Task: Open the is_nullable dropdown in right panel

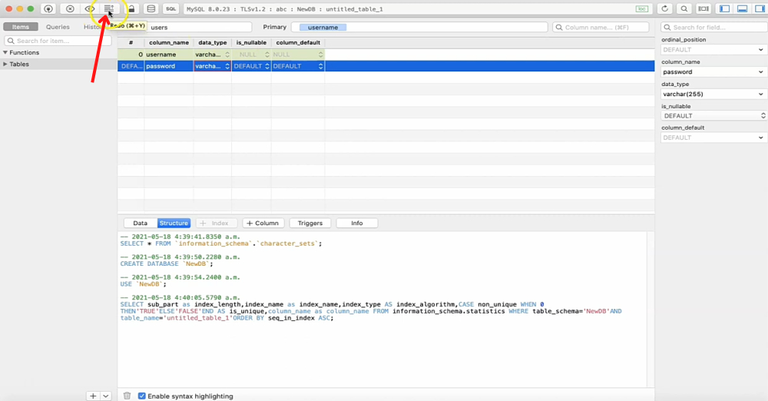Action: [713, 115]
